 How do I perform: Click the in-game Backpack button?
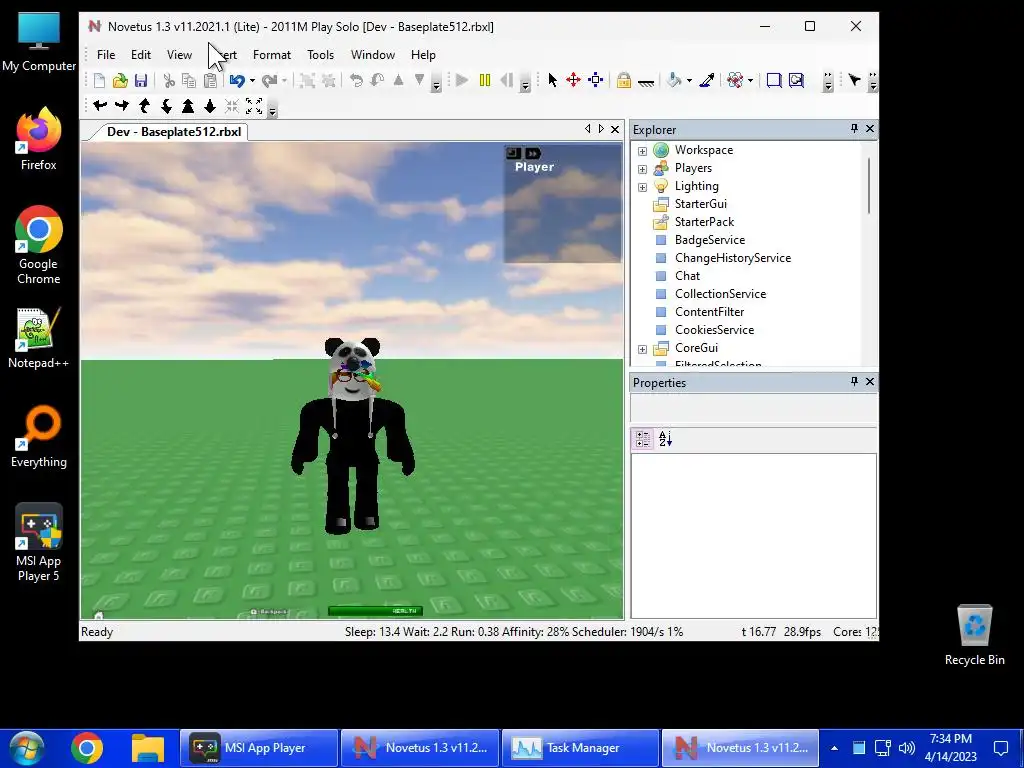click(269, 612)
